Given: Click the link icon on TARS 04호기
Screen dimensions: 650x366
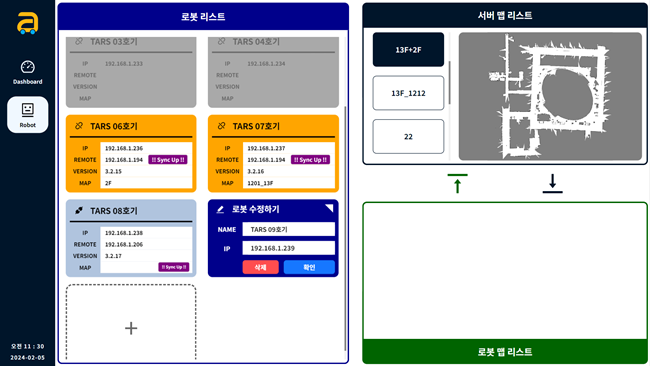Looking at the screenshot, I should [221, 41].
